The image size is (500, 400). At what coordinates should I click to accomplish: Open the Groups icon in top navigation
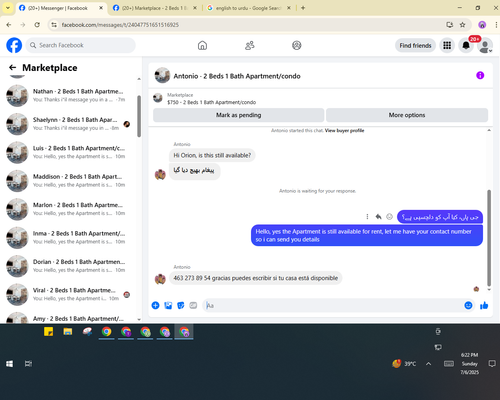tap(297, 45)
